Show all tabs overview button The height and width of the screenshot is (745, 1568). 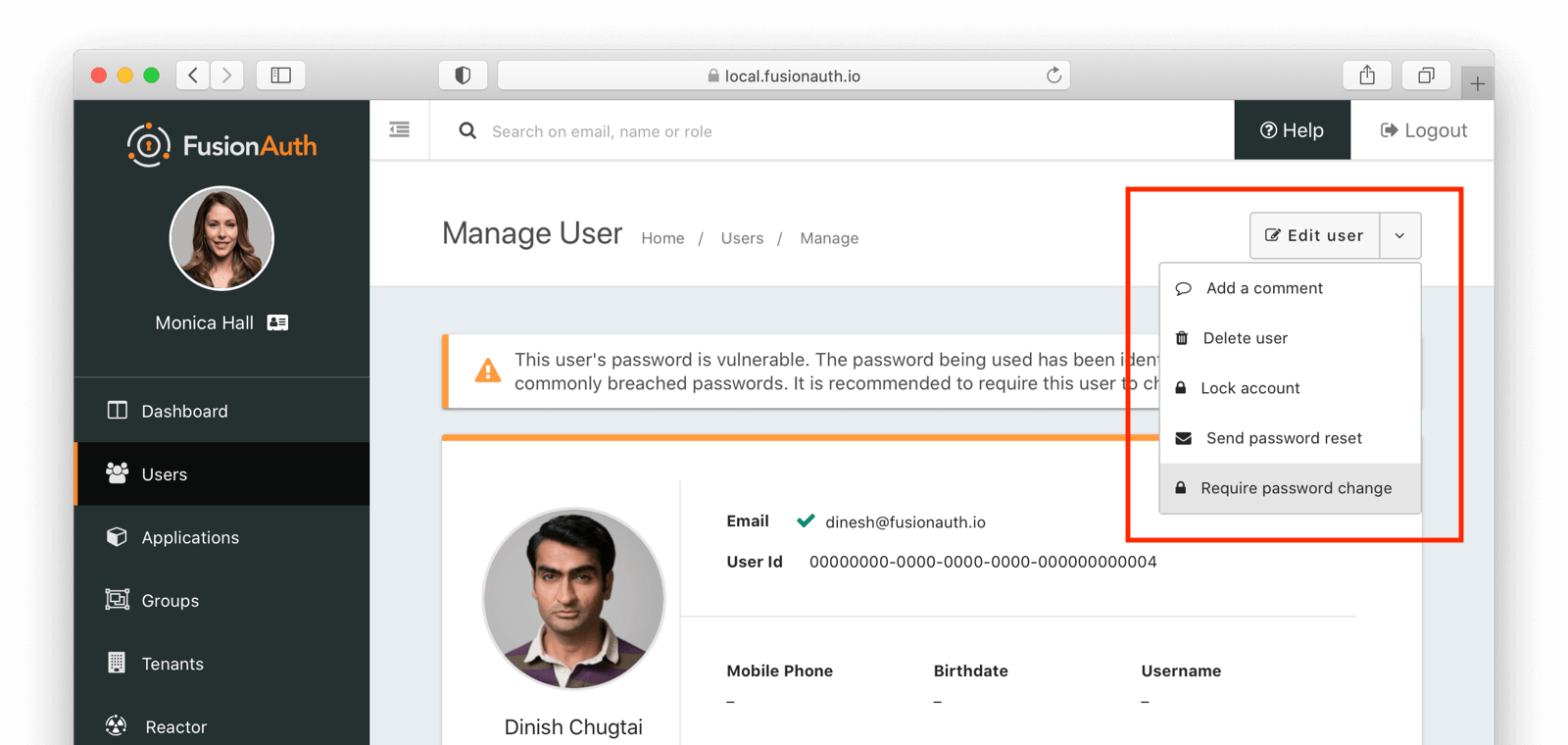click(1426, 75)
